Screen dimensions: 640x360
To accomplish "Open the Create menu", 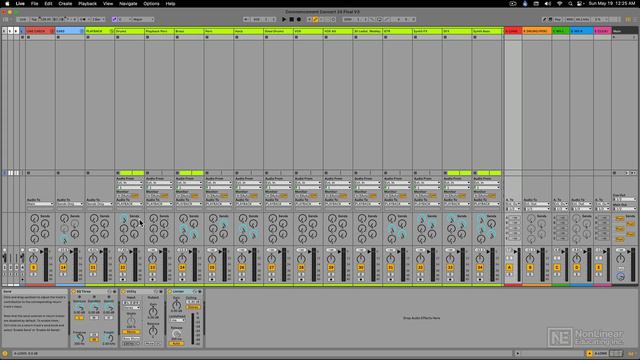I will (65, 4).
